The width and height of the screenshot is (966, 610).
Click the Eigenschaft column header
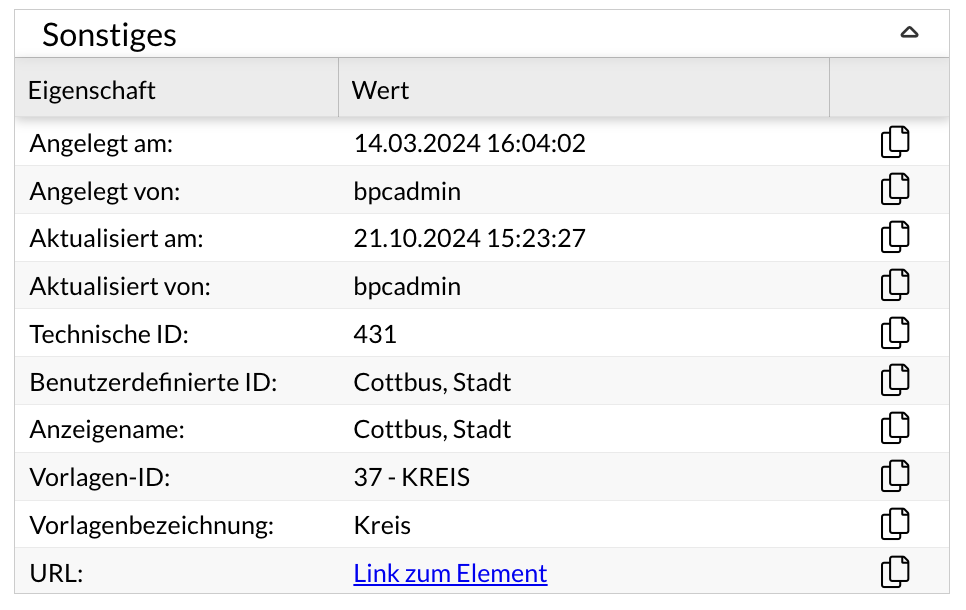coord(92,90)
